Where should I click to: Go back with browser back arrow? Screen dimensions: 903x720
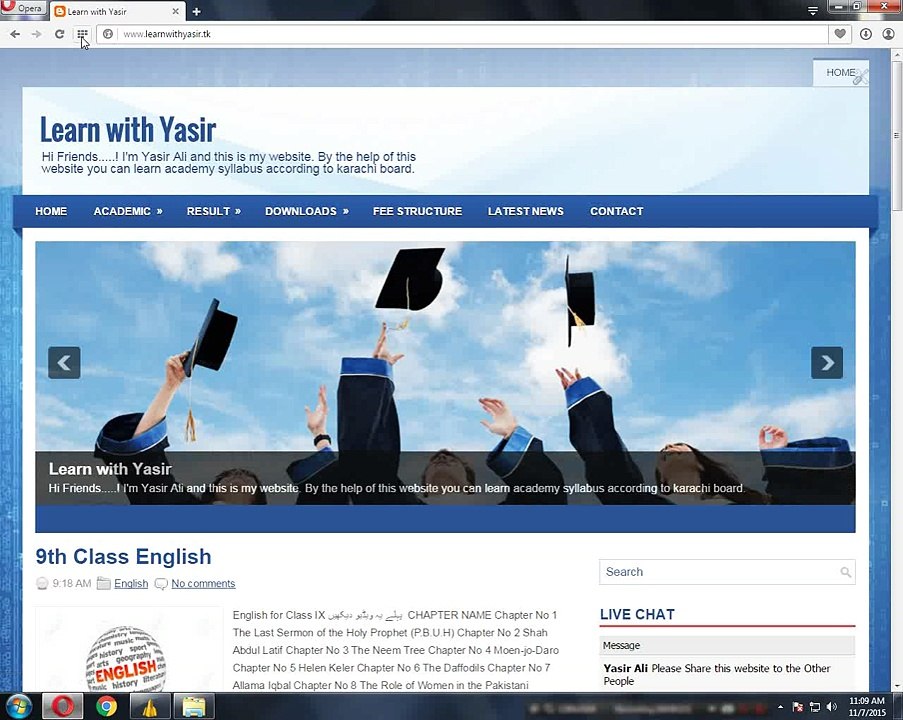coord(15,34)
